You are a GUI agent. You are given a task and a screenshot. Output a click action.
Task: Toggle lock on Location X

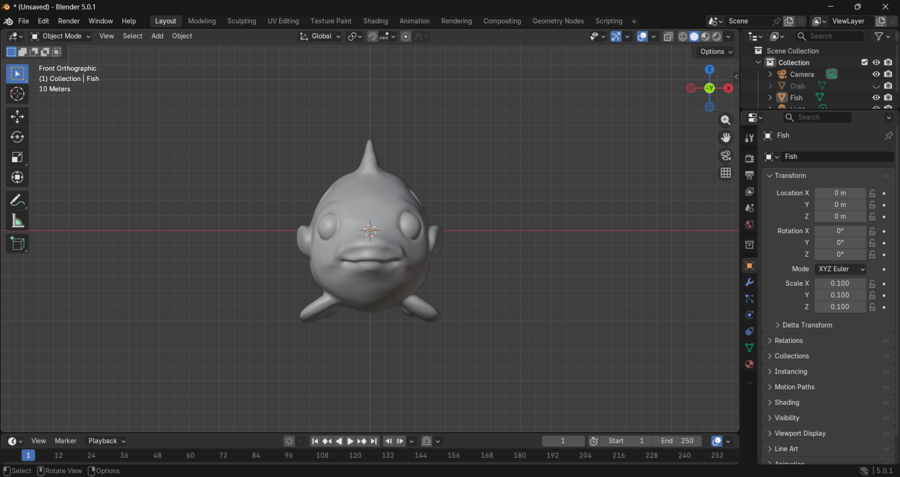[x=872, y=193]
